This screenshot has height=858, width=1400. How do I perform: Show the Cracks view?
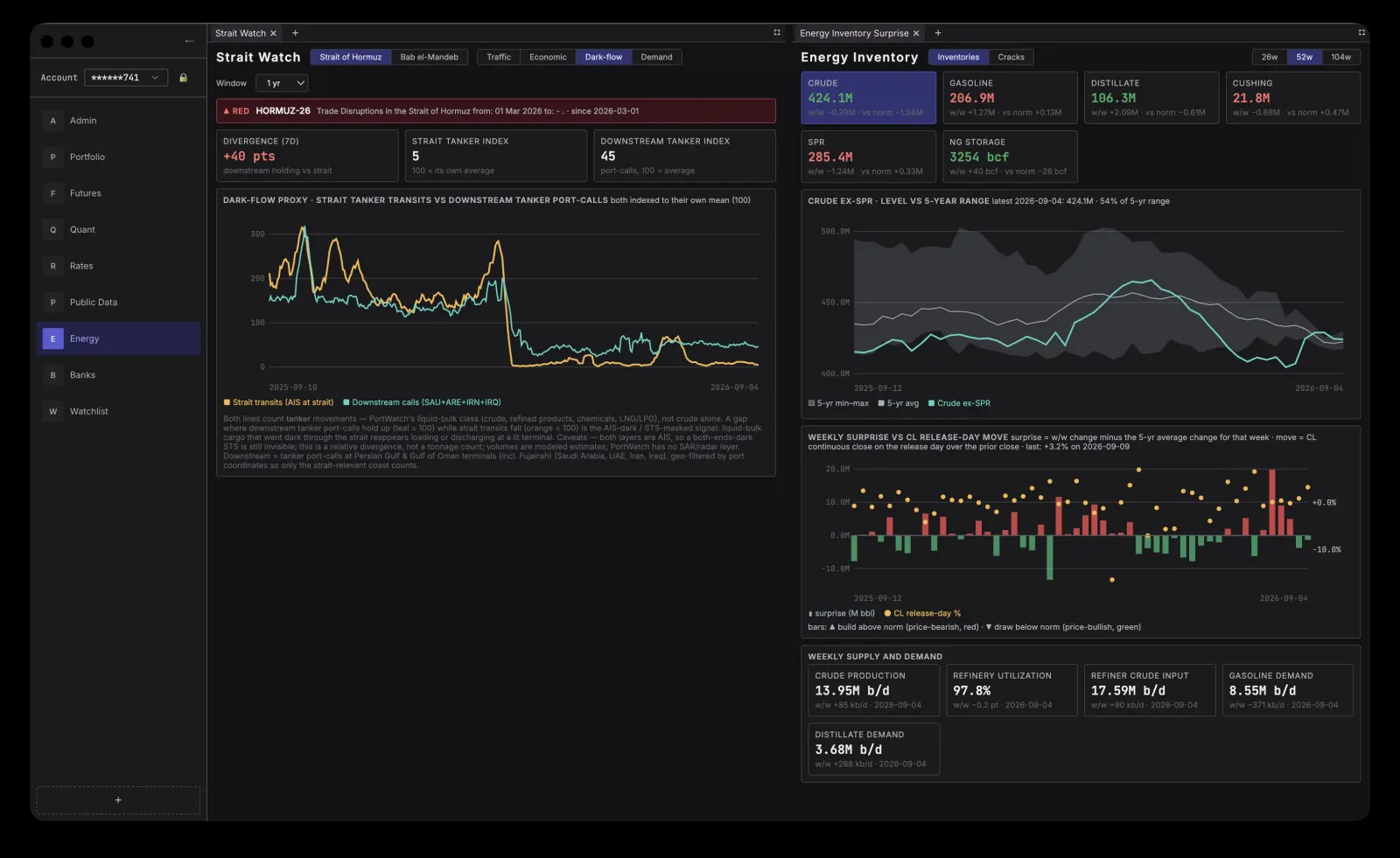click(x=1011, y=57)
